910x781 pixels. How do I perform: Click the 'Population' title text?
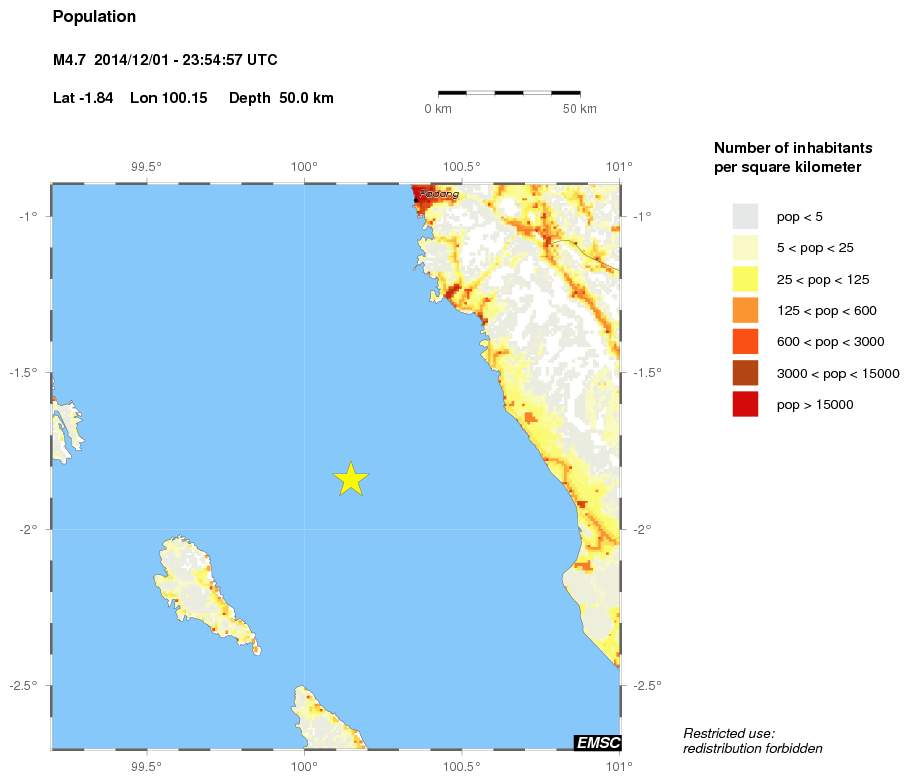tap(94, 17)
